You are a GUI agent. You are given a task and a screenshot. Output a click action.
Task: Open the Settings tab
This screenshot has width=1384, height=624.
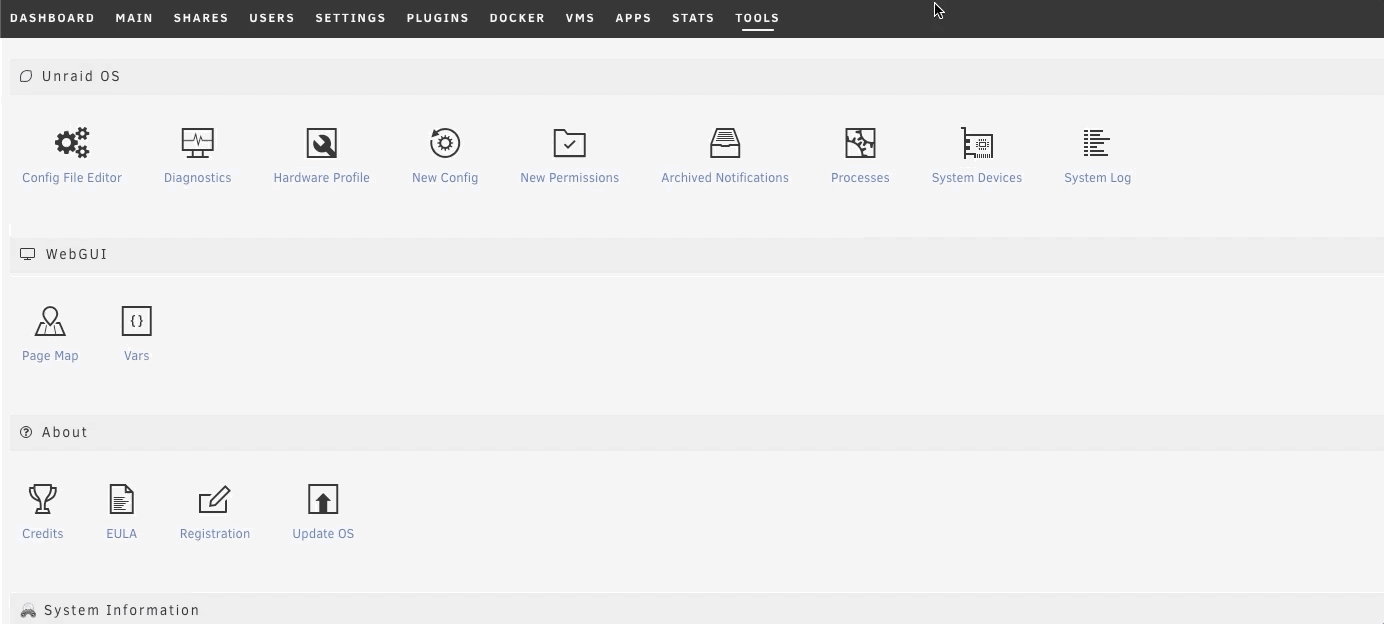pos(350,18)
